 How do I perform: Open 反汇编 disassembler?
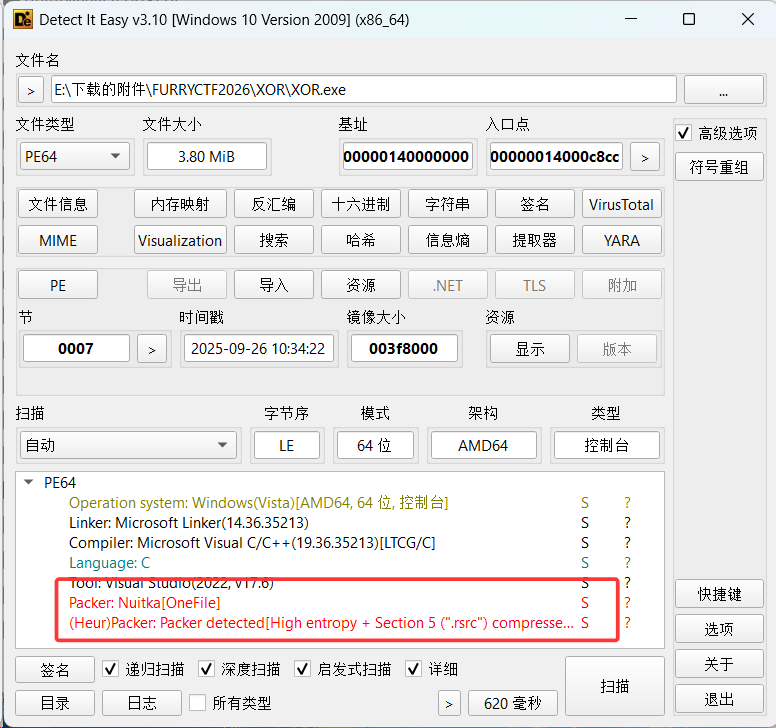point(274,204)
